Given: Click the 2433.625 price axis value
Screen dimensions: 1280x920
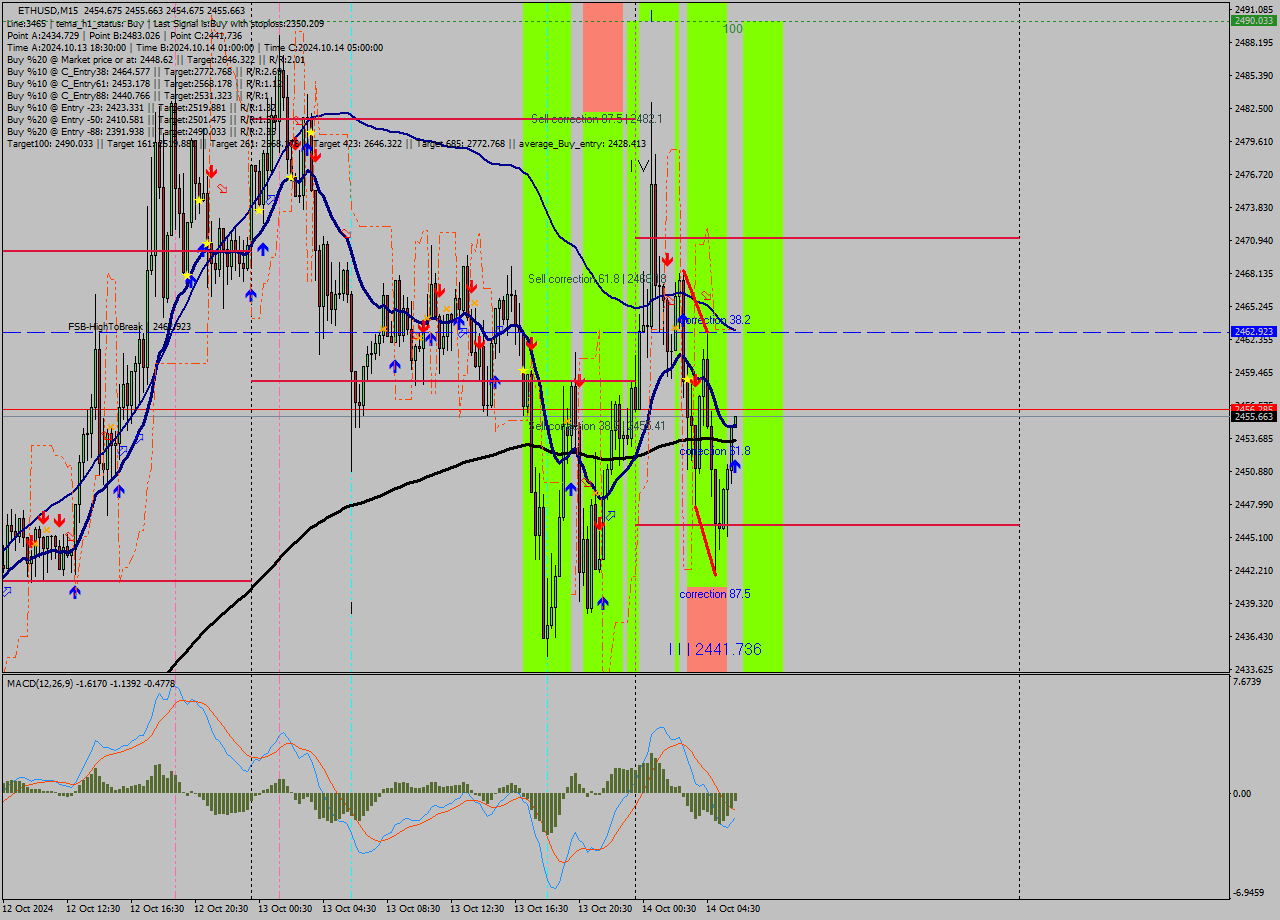Looking at the screenshot, I should (1256, 670).
